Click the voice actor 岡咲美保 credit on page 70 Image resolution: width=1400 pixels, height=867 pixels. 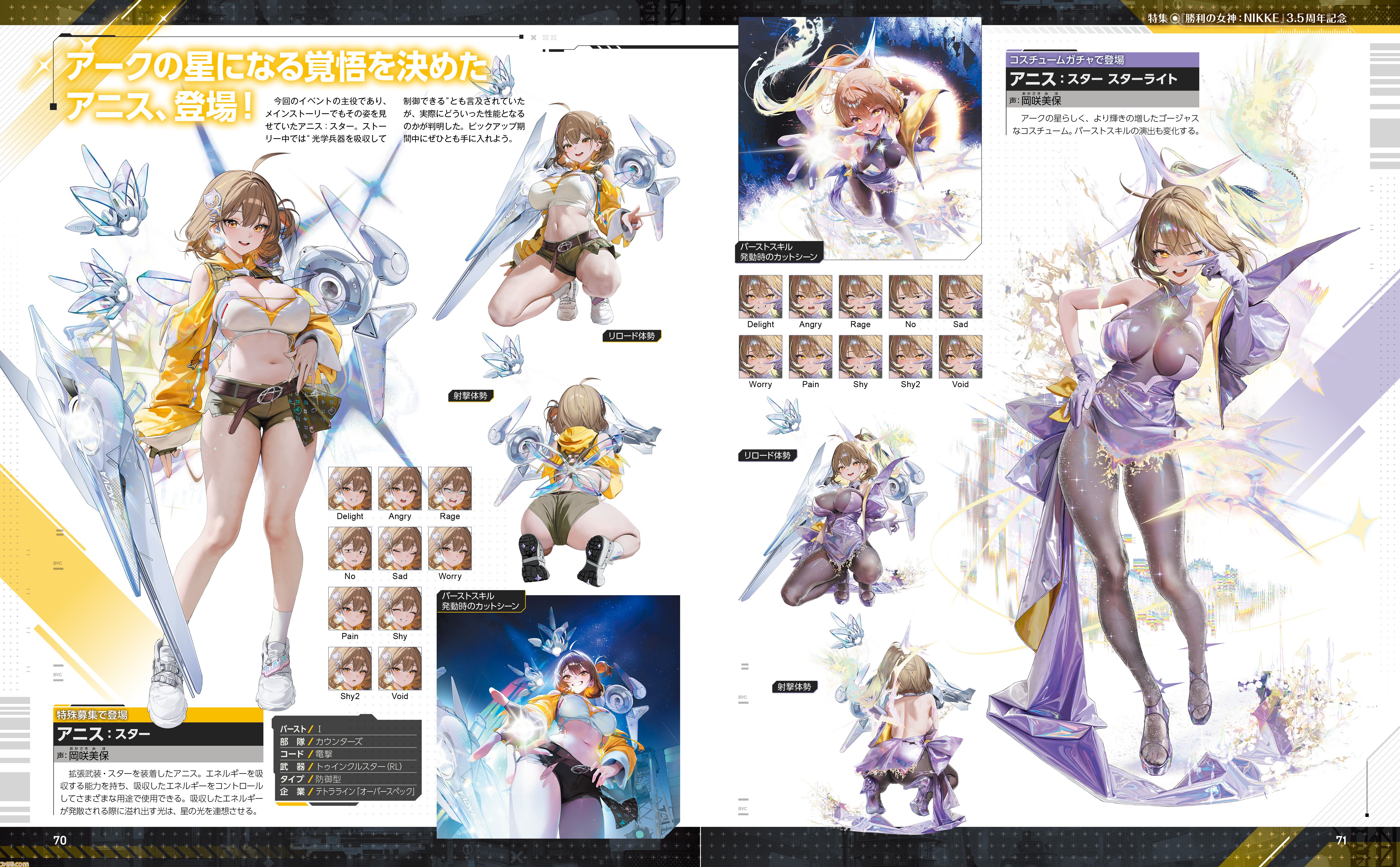click(x=83, y=755)
